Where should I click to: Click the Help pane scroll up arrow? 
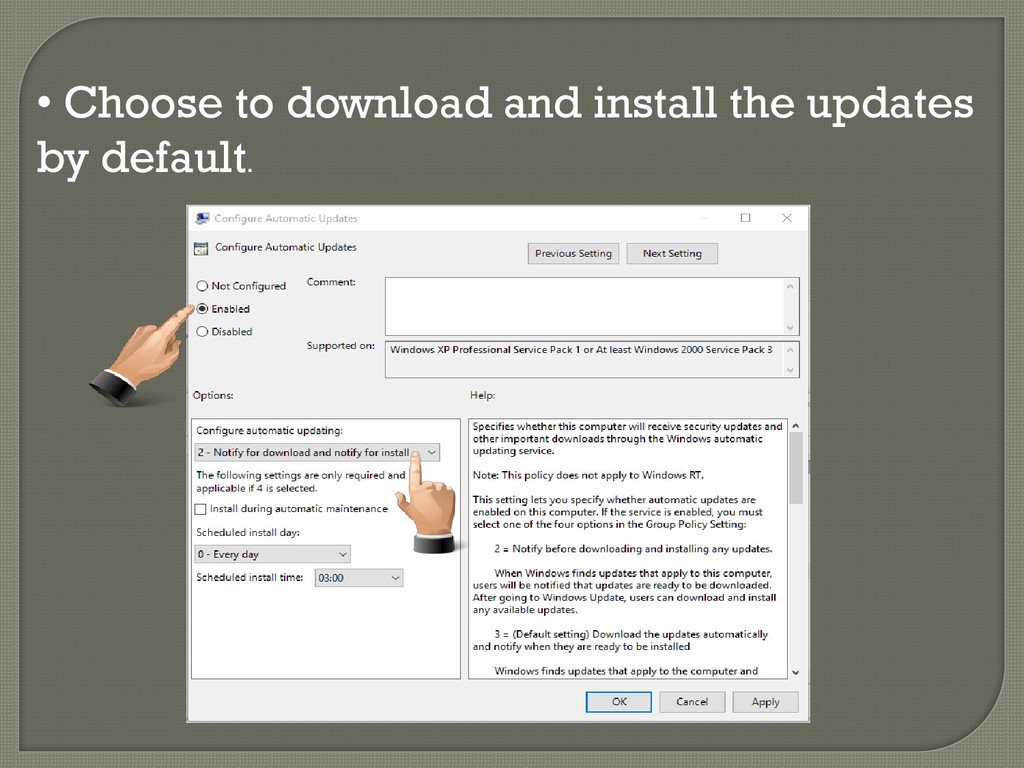[x=795, y=426]
